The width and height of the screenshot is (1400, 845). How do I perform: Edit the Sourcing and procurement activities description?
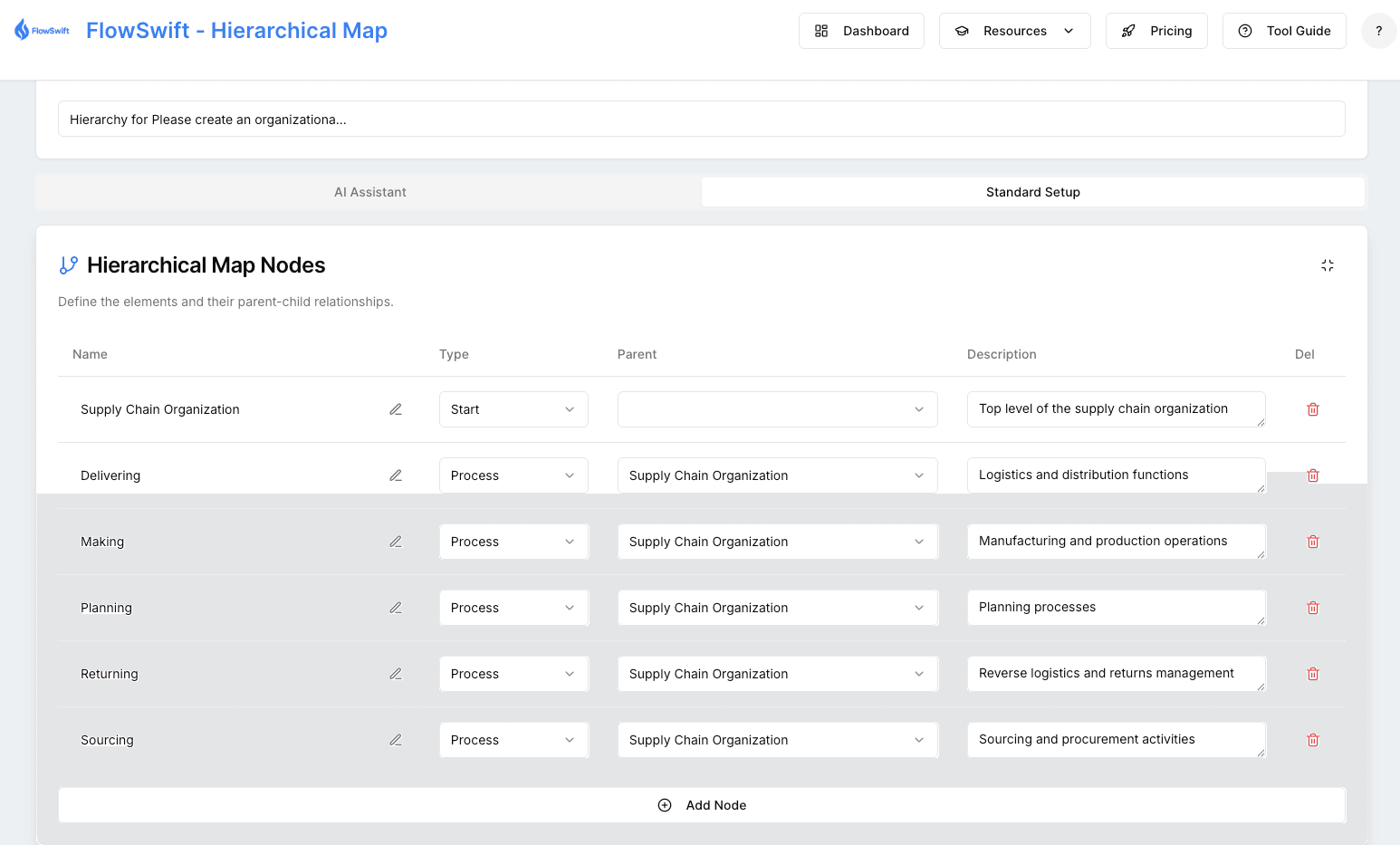pyautogui.click(x=1116, y=740)
